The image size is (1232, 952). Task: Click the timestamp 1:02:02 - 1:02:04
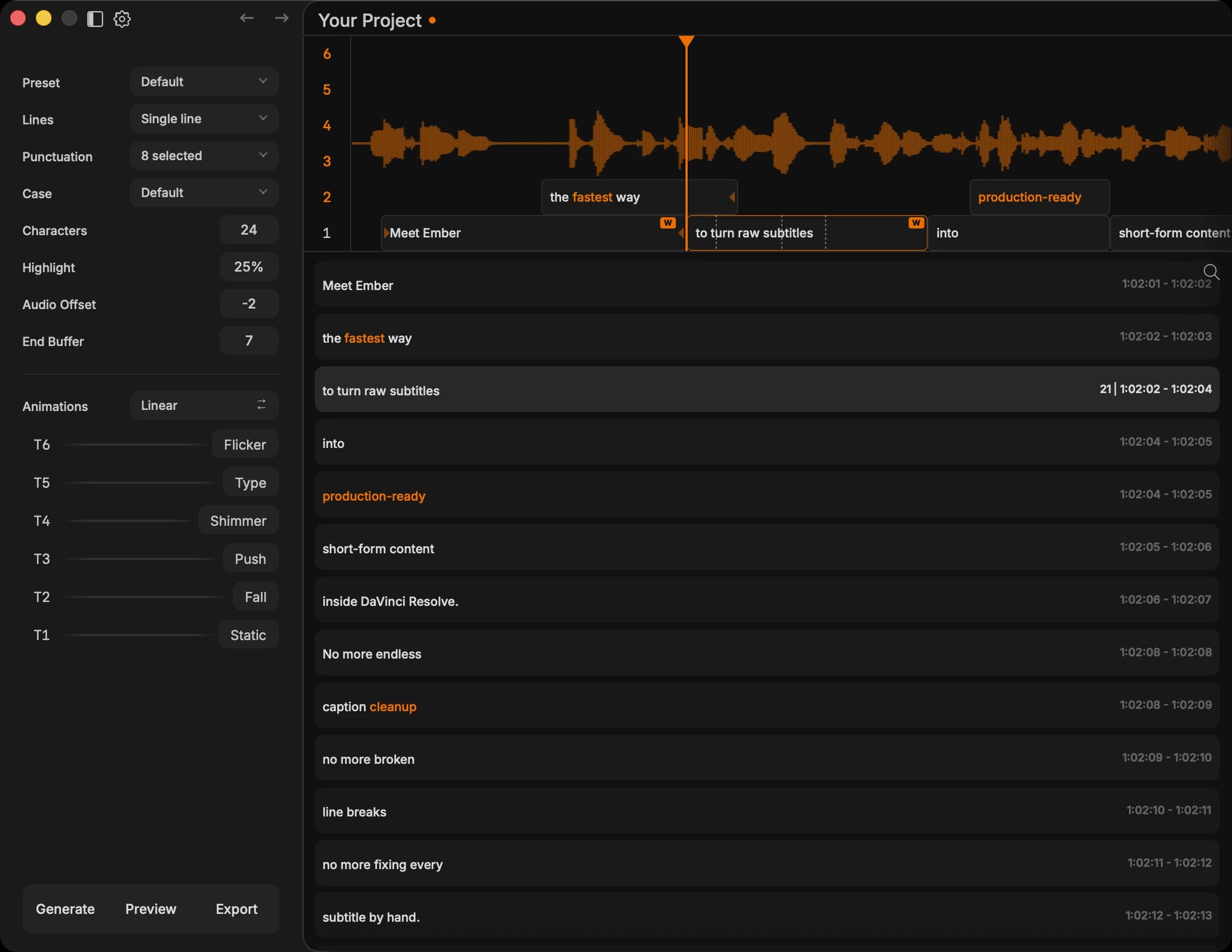pos(1165,389)
